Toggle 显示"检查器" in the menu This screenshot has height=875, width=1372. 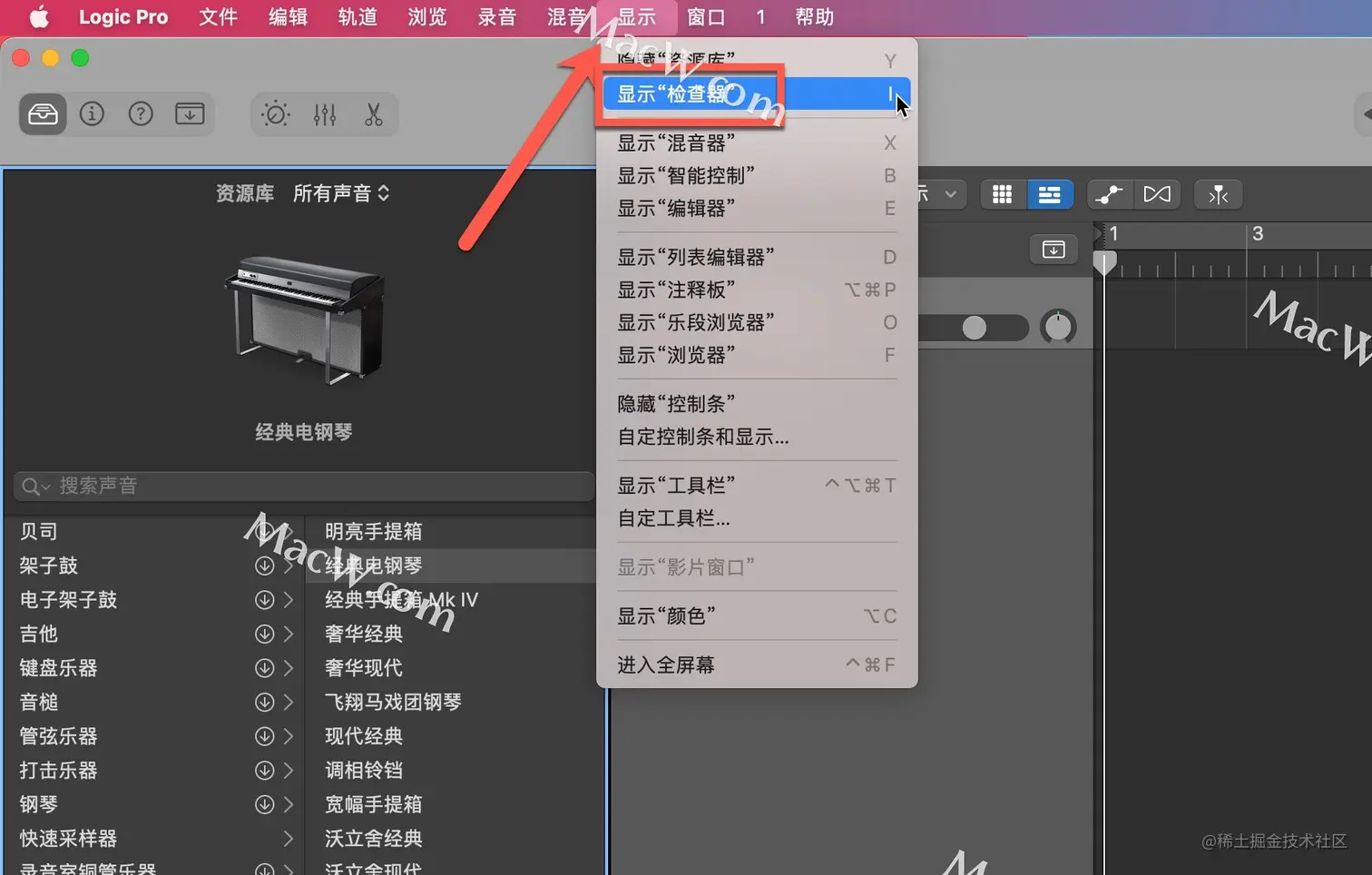[756, 94]
